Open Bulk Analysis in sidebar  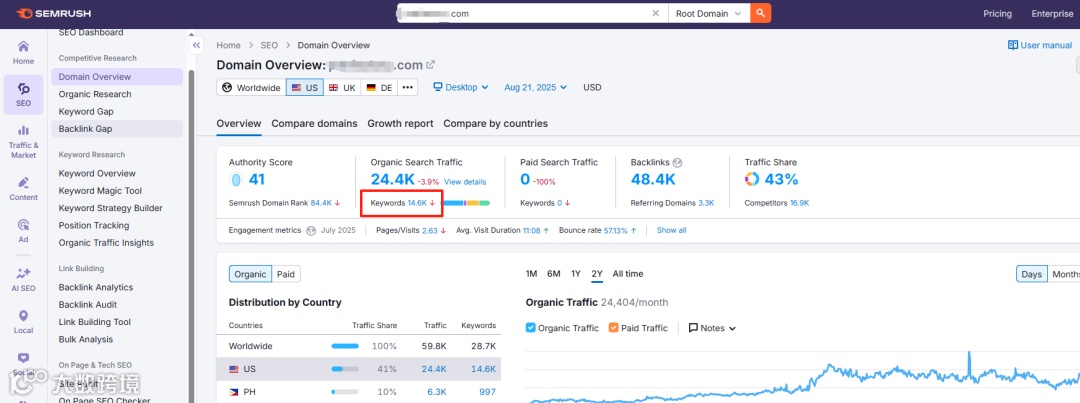pos(85,339)
